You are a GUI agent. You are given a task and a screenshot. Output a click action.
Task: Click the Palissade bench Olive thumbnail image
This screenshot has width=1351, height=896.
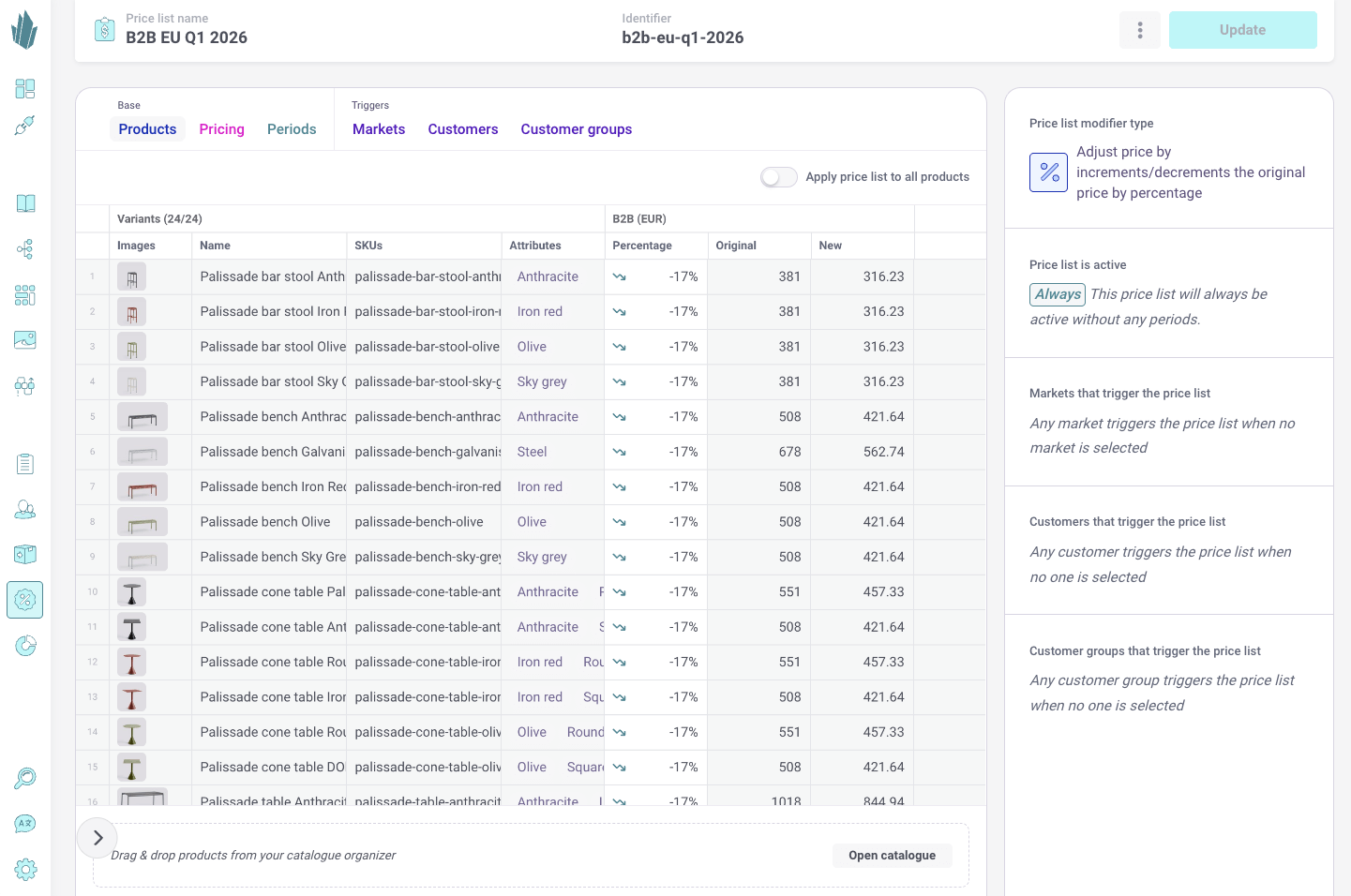click(x=143, y=522)
